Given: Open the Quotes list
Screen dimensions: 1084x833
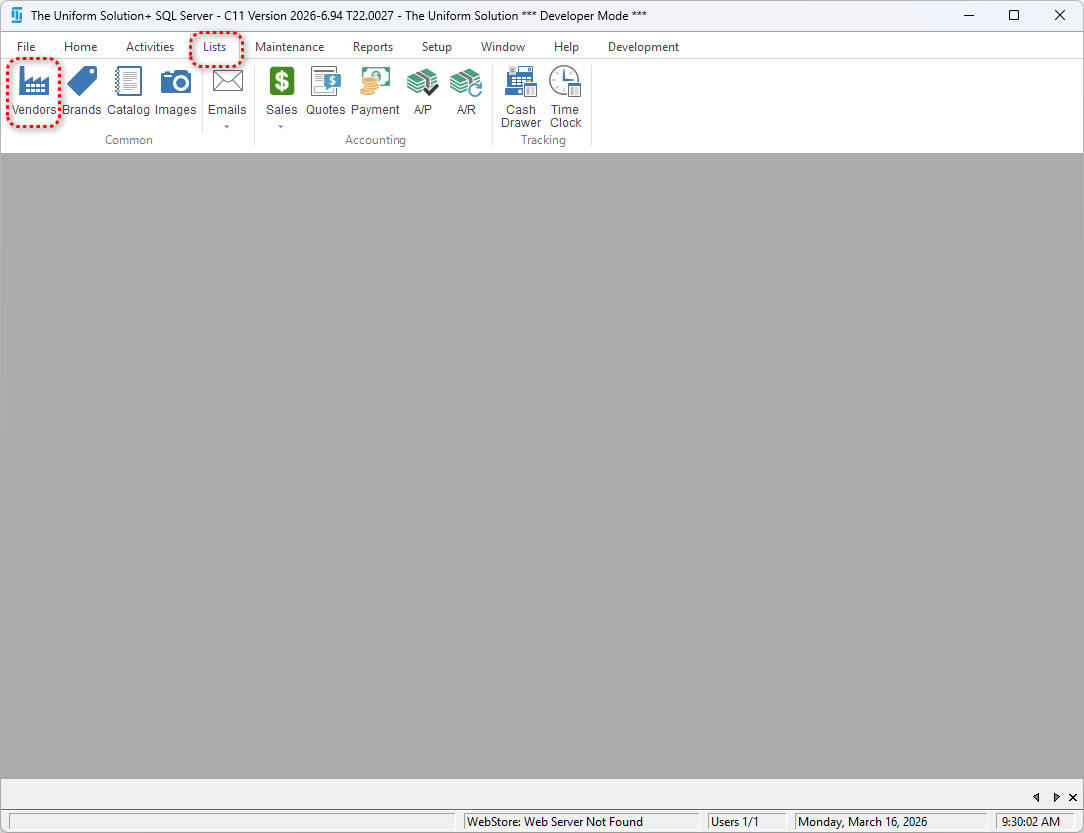Looking at the screenshot, I should tap(325, 92).
